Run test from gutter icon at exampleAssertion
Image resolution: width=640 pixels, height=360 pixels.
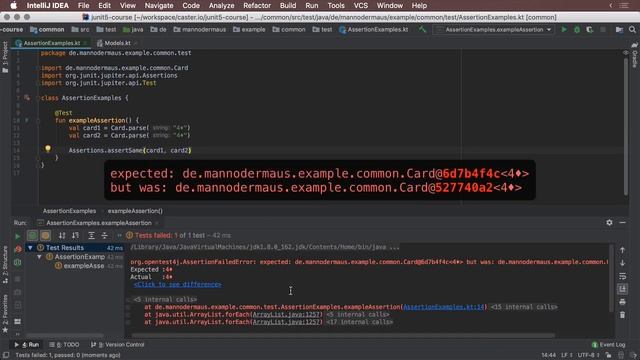pyautogui.click(x=27, y=120)
